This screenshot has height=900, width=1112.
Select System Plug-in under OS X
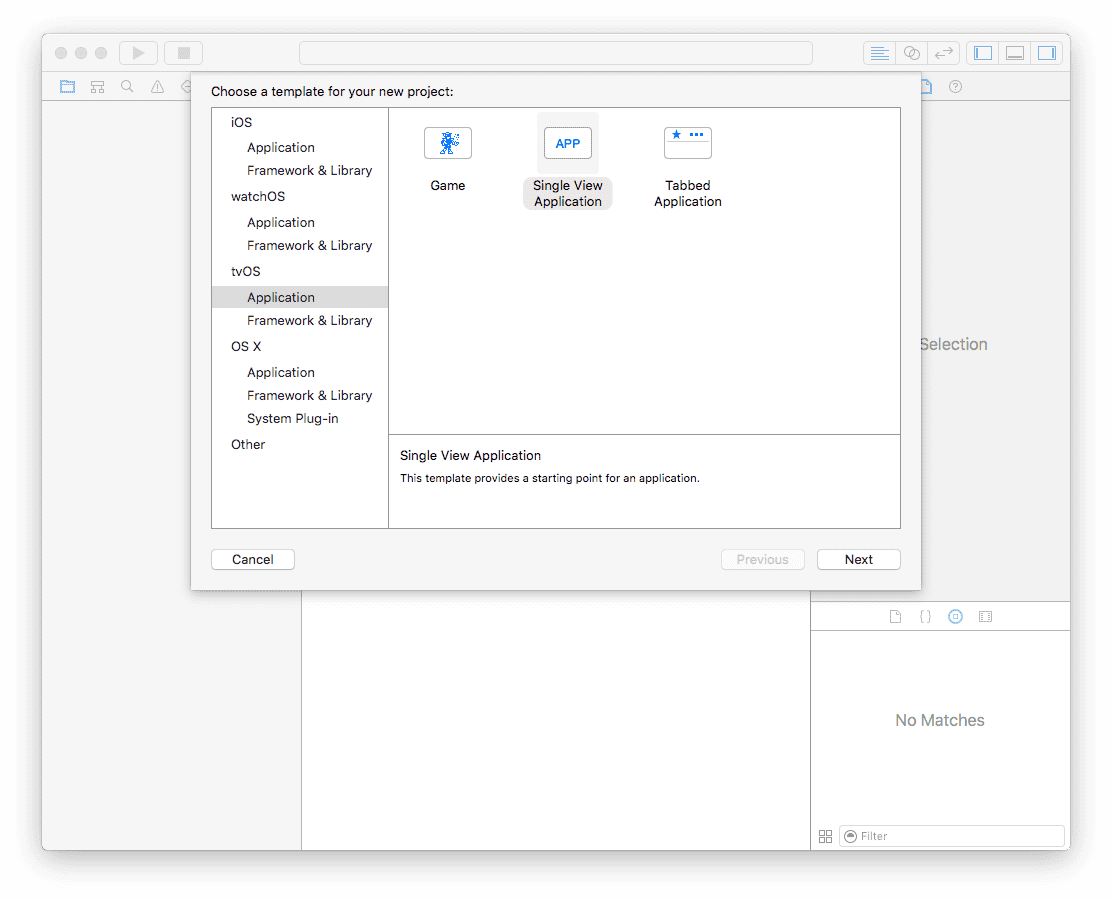(292, 418)
